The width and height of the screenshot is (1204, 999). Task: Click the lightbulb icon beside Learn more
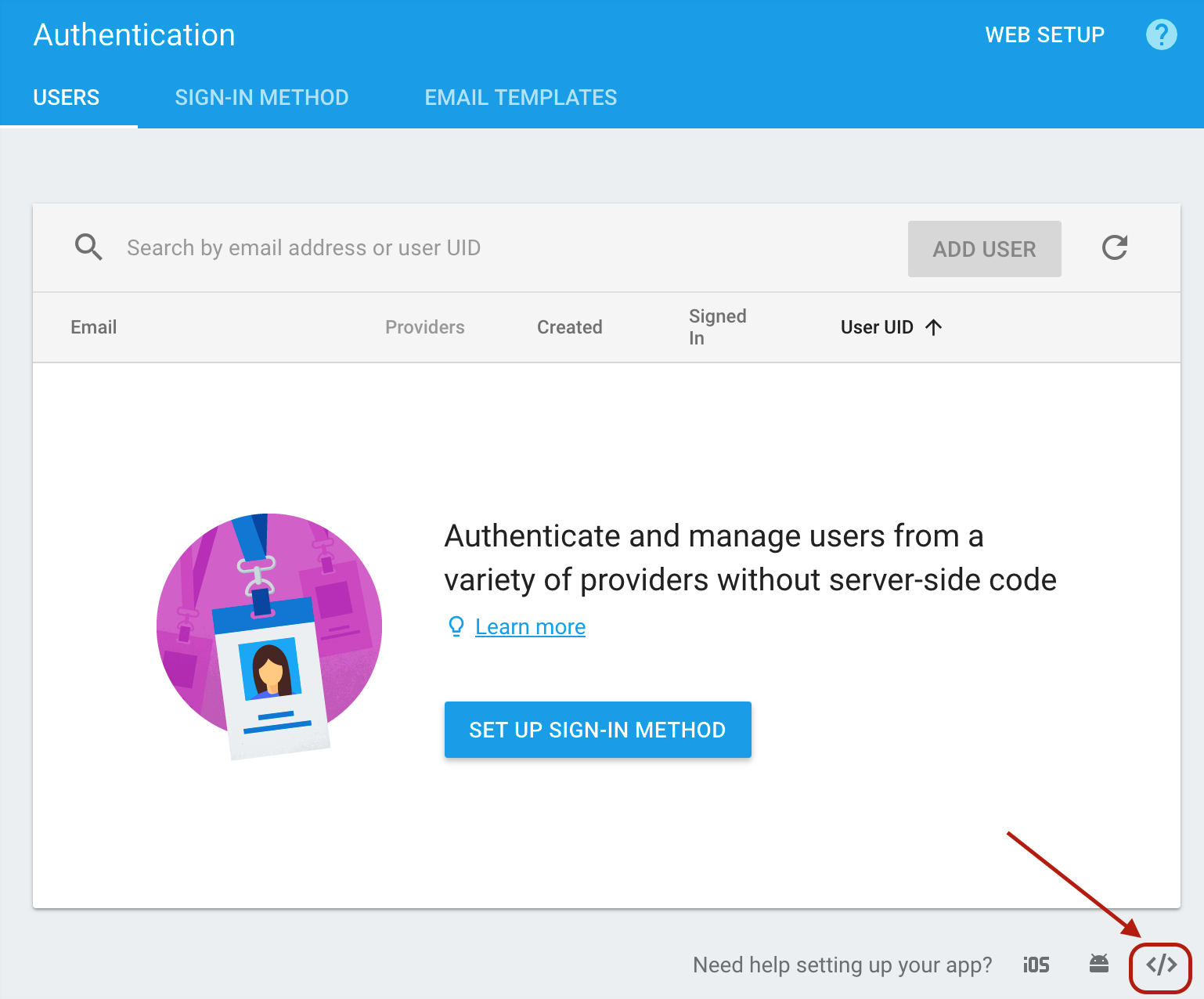(456, 626)
